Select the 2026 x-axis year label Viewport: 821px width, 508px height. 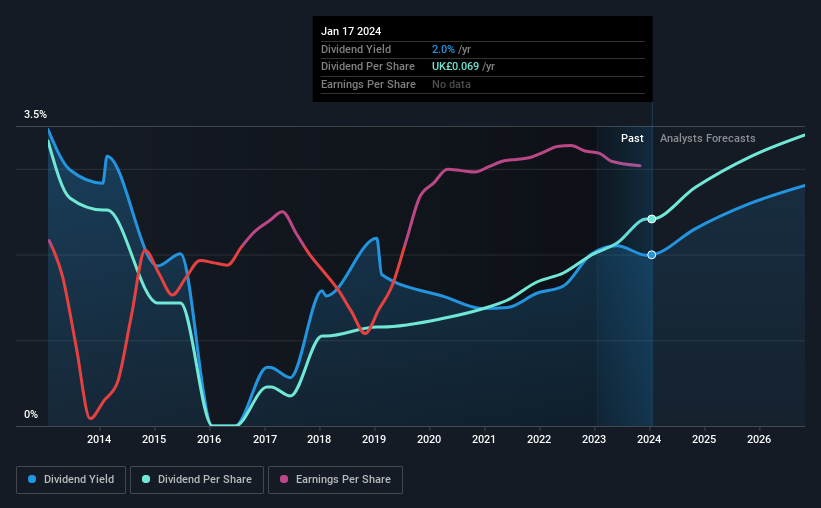pos(759,439)
